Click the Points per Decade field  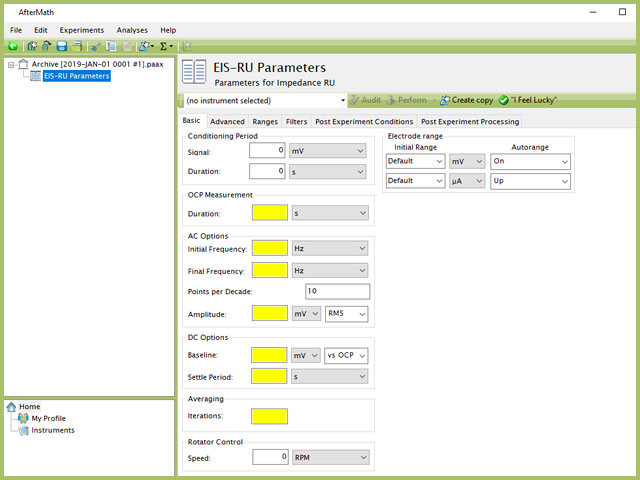pyautogui.click(x=338, y=291)
